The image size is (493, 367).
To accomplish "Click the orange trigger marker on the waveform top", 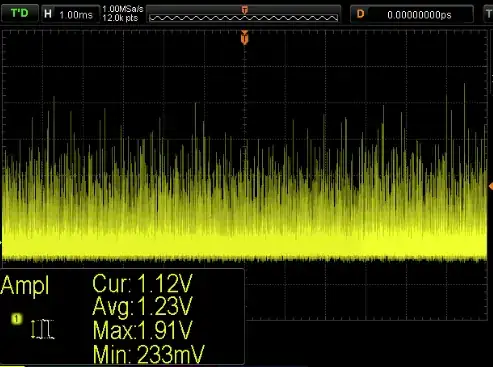I will [x=244, y=37].
